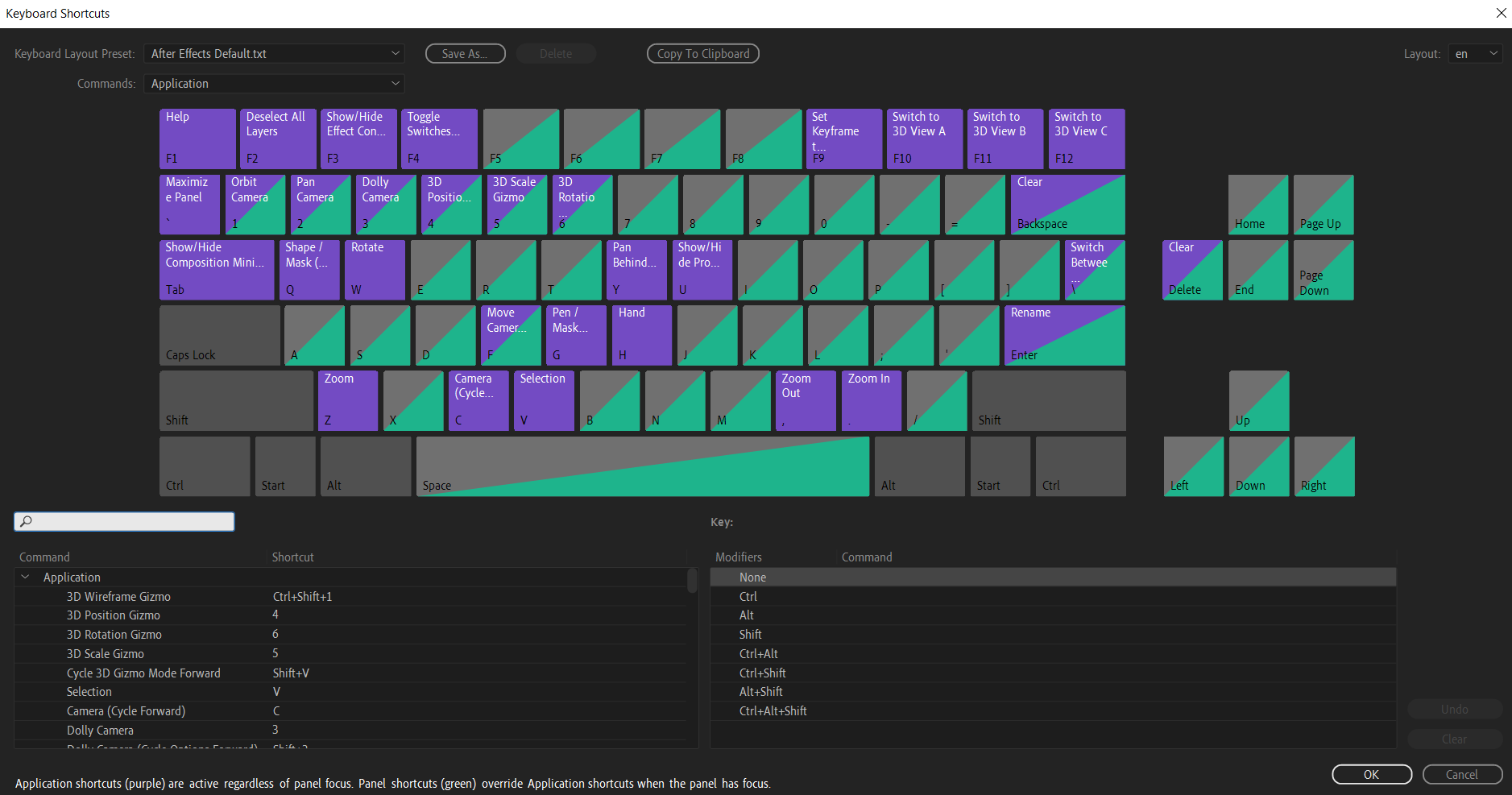Screen dimensions: 1512x795
Task: Select the Hand H key
Action: click(x=642, y=335)
